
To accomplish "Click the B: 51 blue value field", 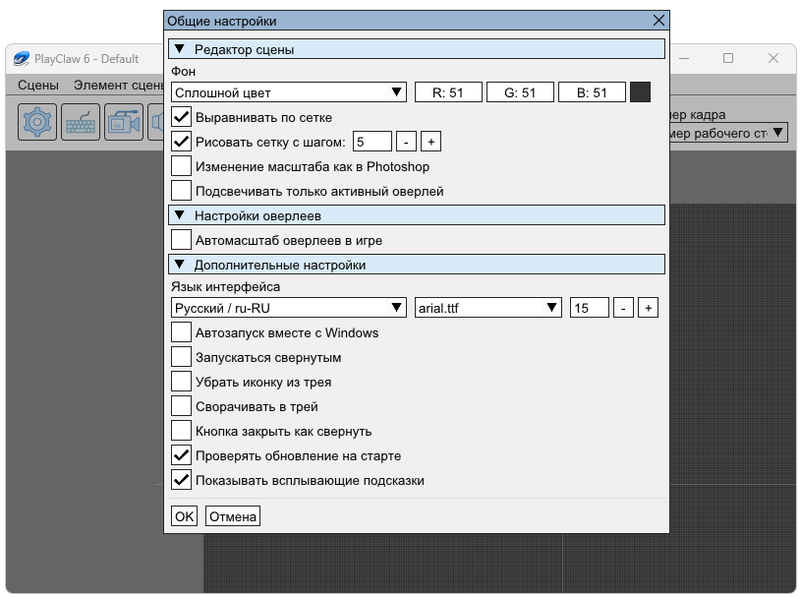I will tap(592, 92).
